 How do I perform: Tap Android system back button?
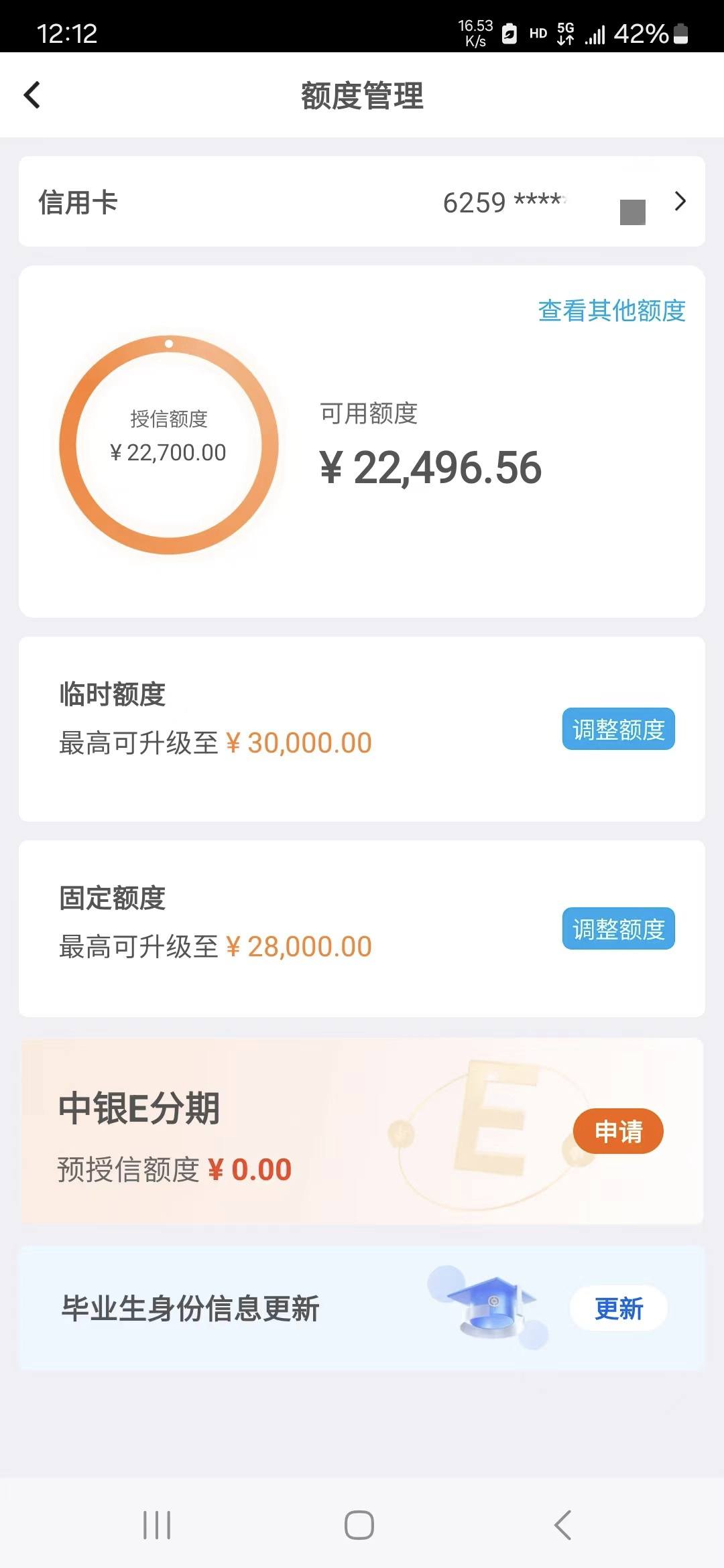(x=563, y=1526)
